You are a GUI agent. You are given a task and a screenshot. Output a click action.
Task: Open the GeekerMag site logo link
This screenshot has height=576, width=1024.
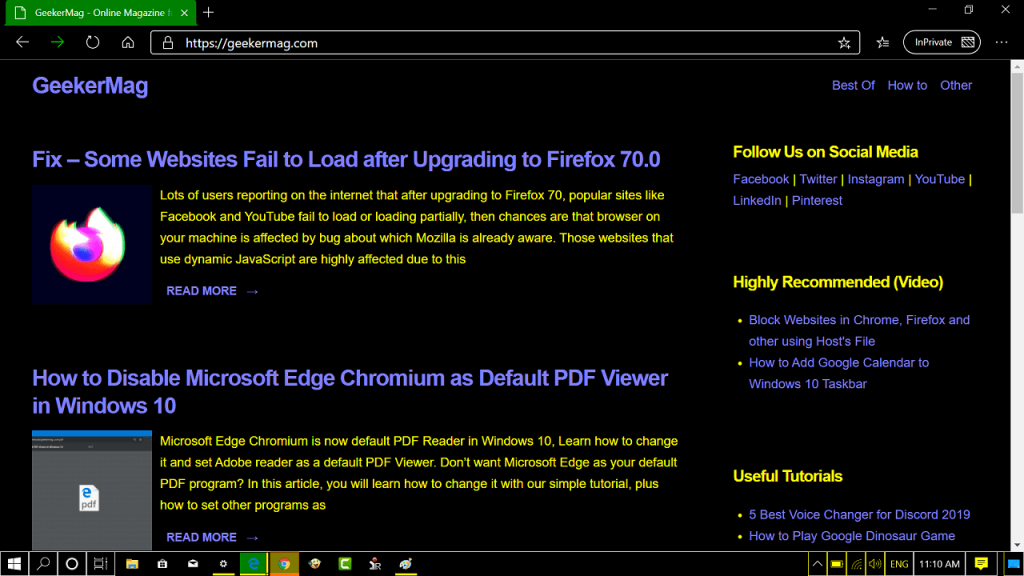coord(90,86)
